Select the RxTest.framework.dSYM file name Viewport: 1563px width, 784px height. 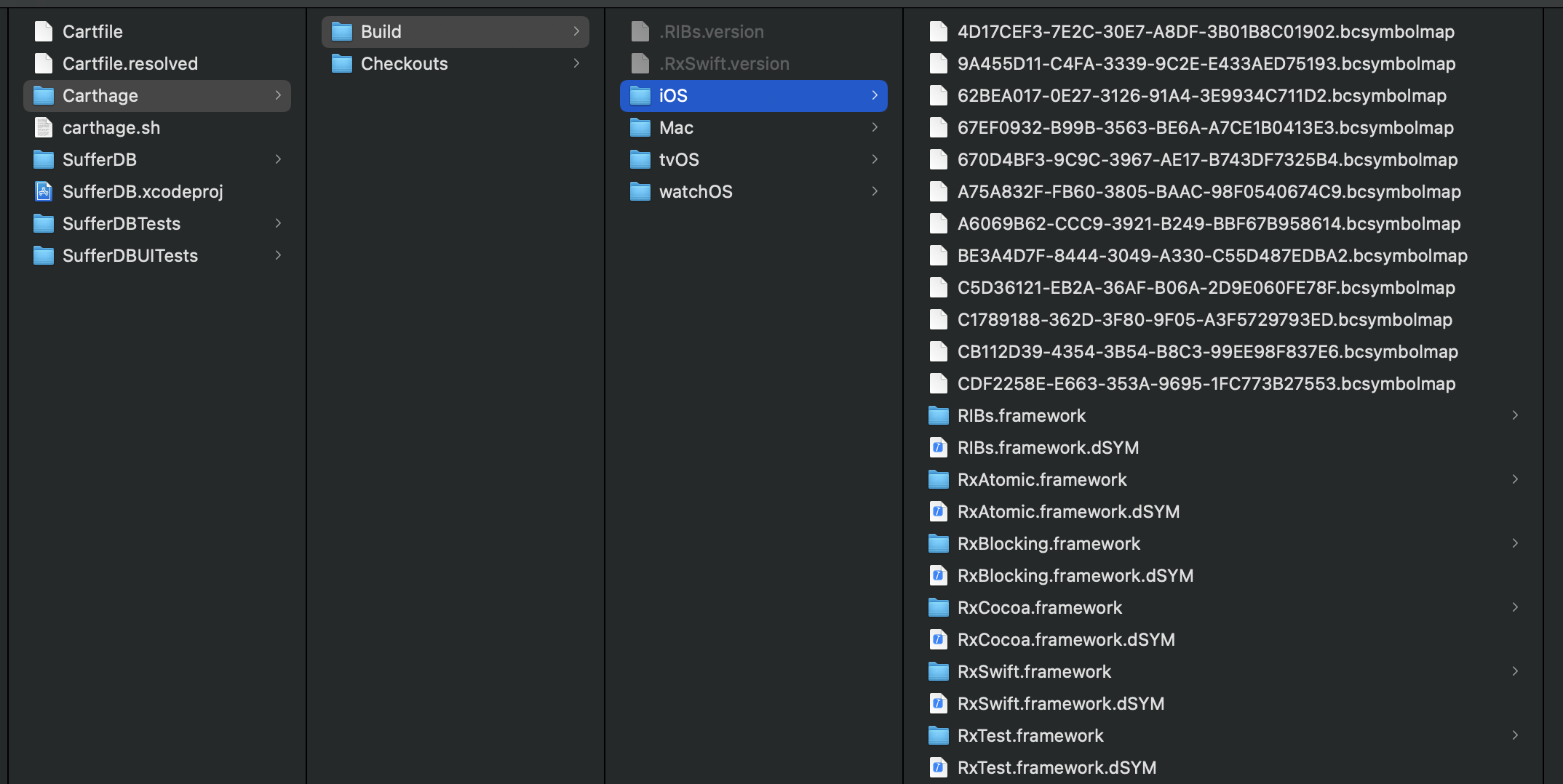point(1057,768)
